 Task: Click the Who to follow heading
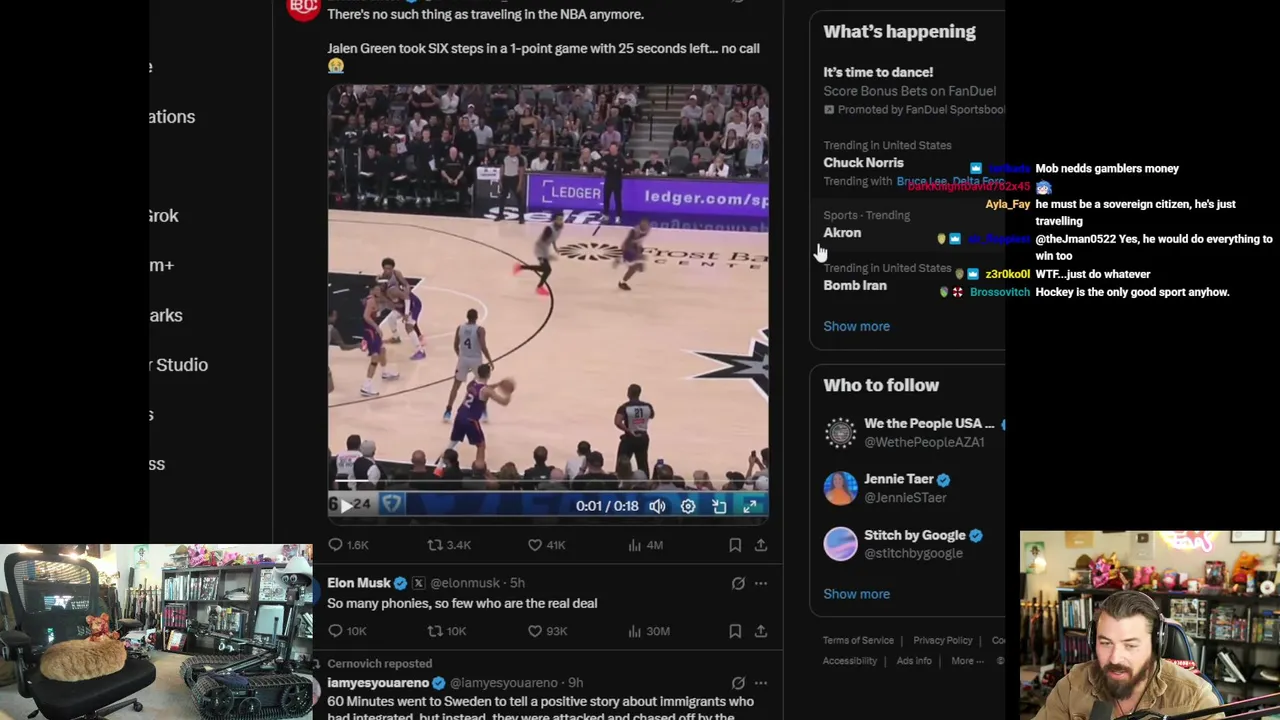pos(881,385)
